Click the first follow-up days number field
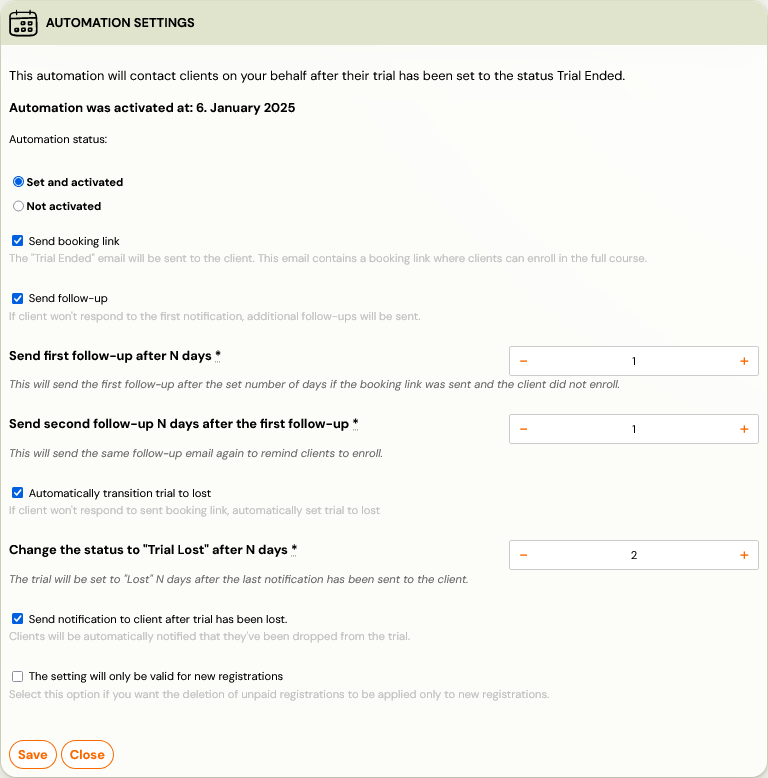Viewport: 768px width, 778px height. click(633, 361)
